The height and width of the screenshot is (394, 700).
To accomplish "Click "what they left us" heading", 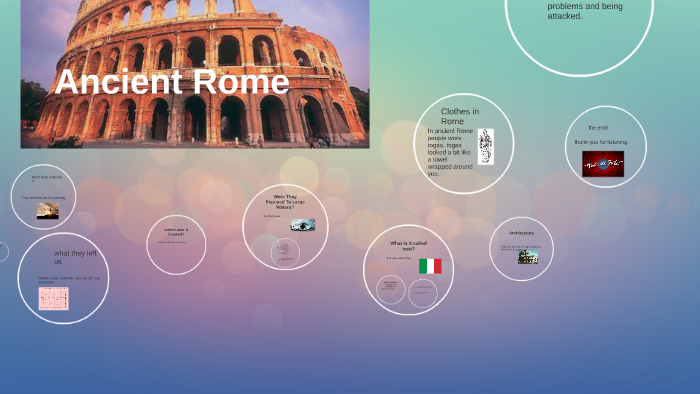I will pos(75,257).
